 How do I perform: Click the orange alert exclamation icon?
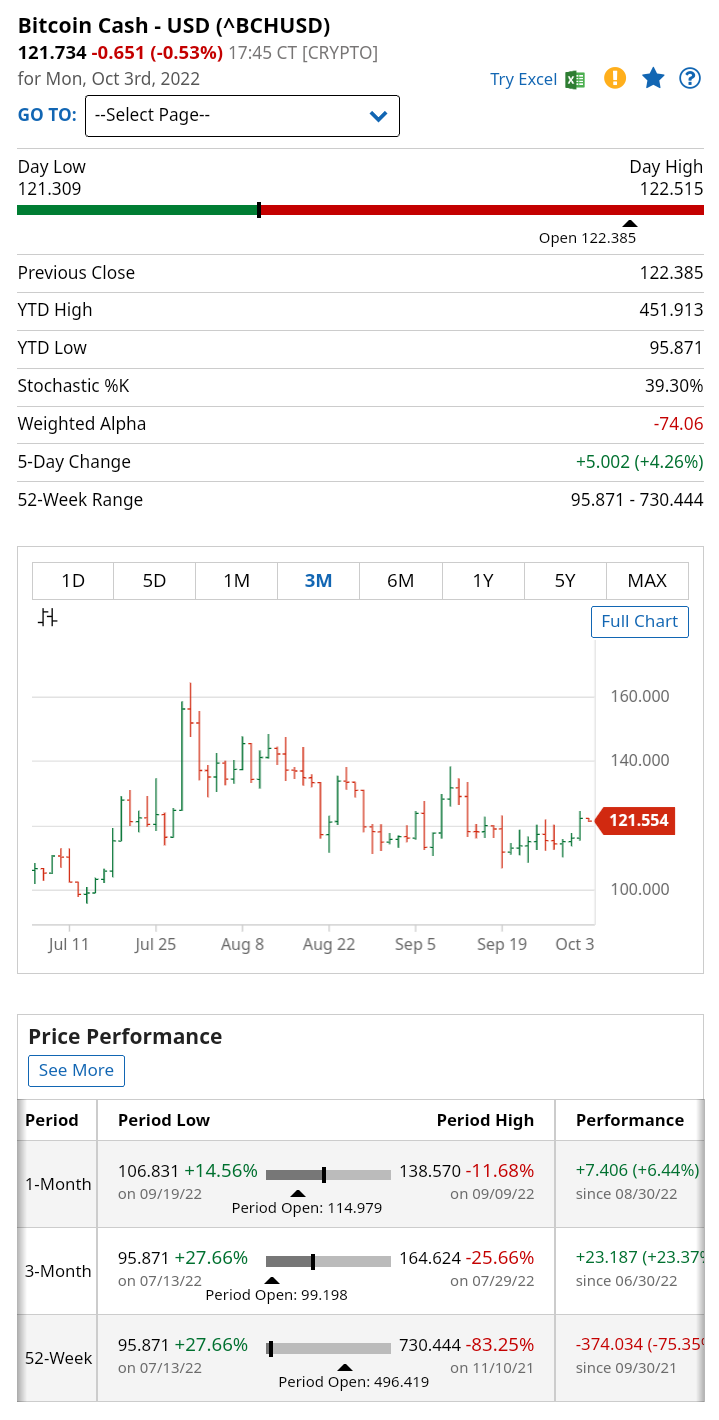(615, 78)
